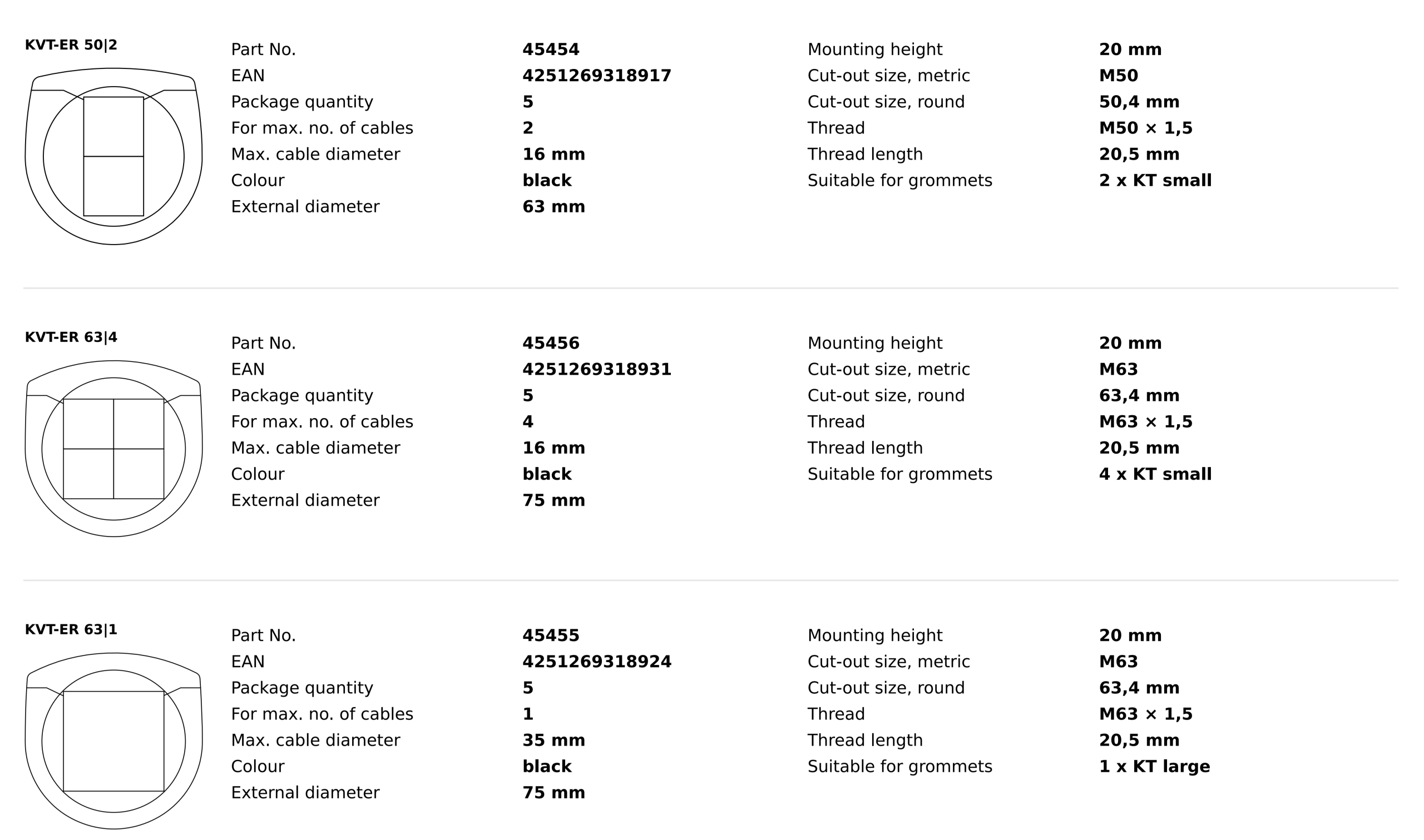
Task: Click part number 45454
Action: pos(550,50)
